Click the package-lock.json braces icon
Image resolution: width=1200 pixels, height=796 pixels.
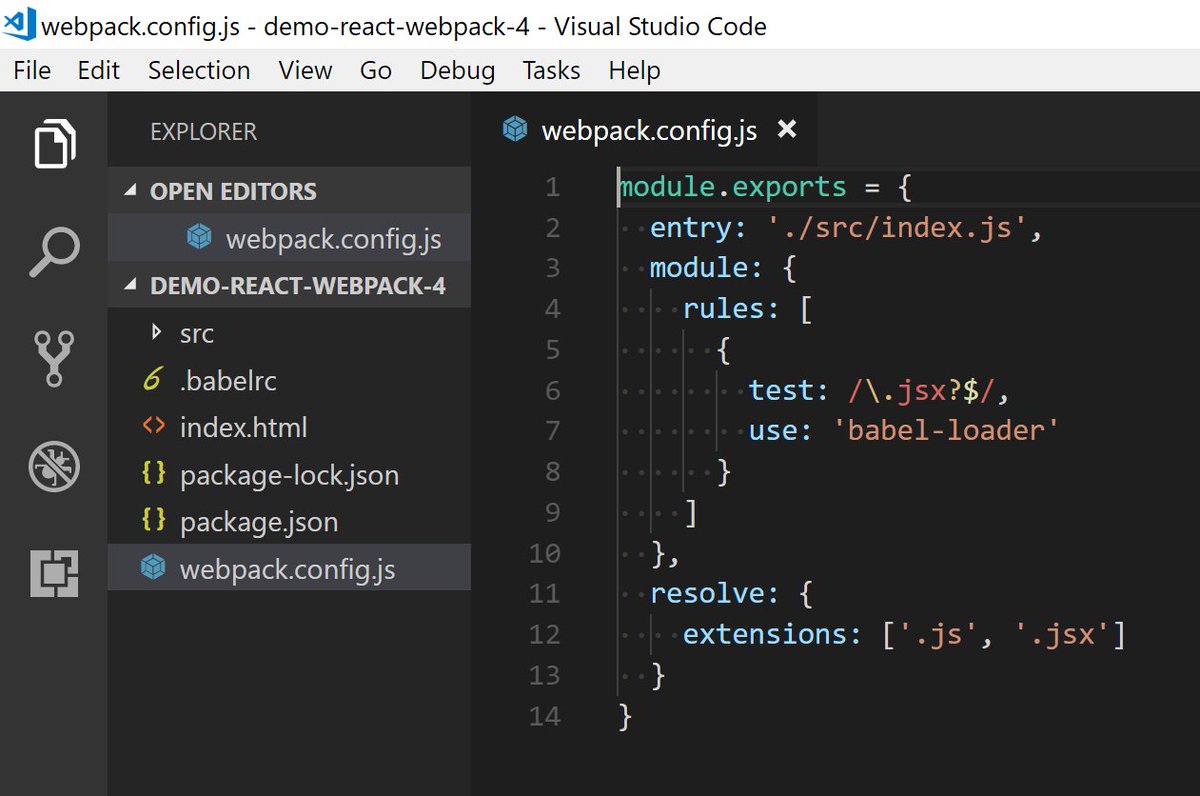(x=153, y=474)
